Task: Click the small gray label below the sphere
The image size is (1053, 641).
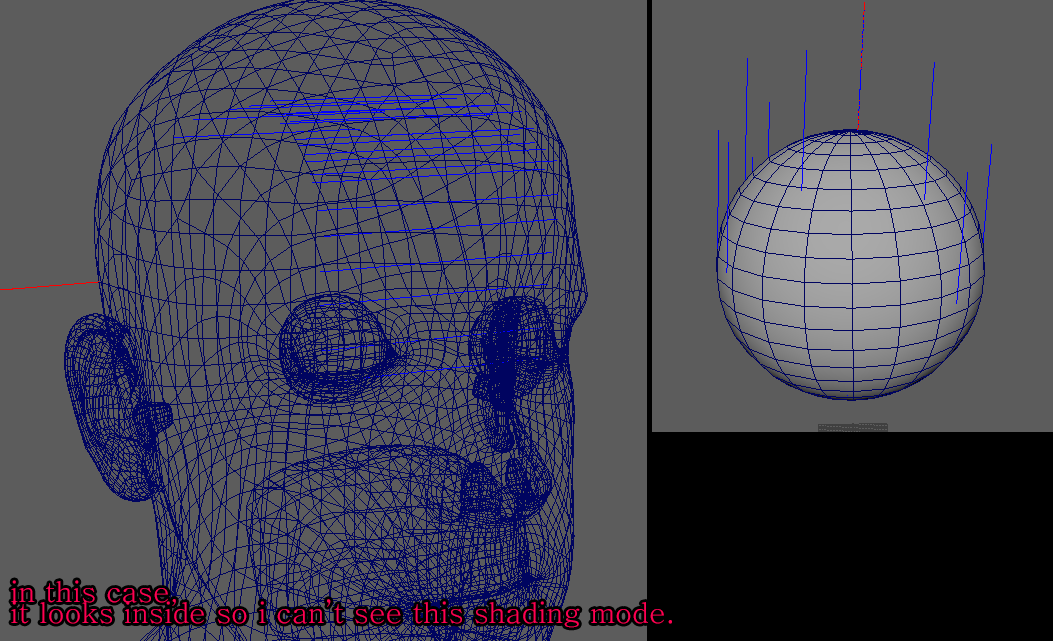Action: [852, 427]
